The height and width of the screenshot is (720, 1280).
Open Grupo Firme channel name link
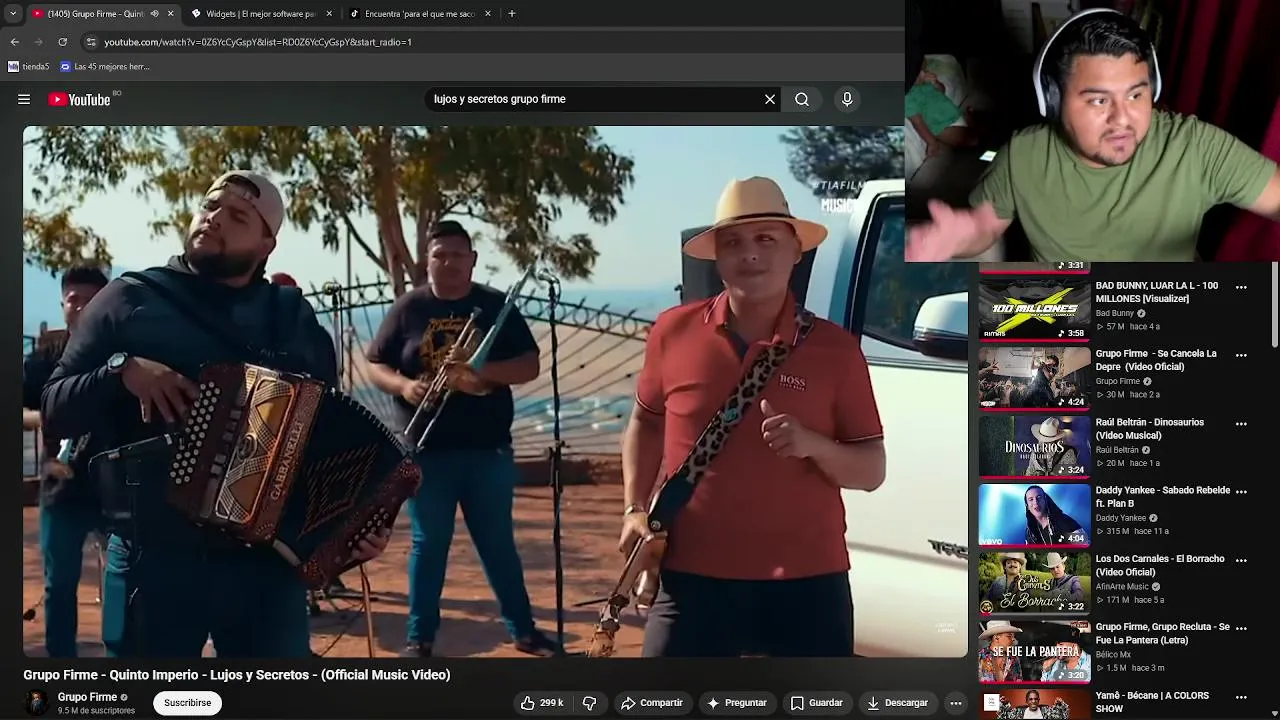tap(87, 697)
